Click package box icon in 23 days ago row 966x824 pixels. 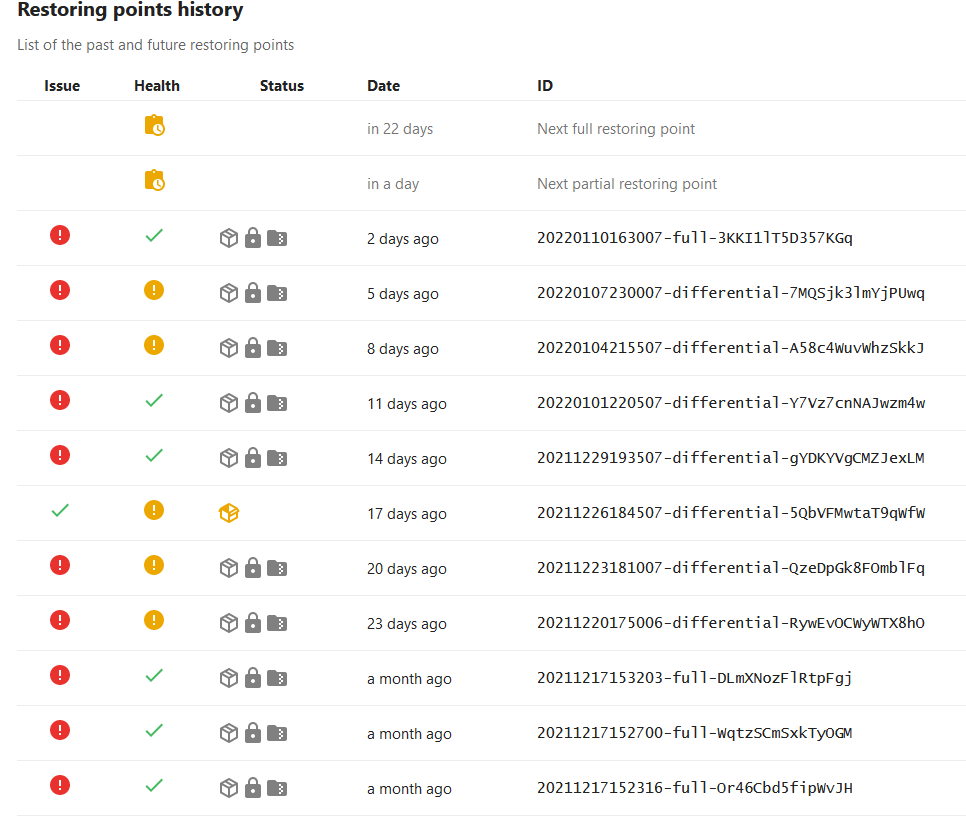coord(229,623)
